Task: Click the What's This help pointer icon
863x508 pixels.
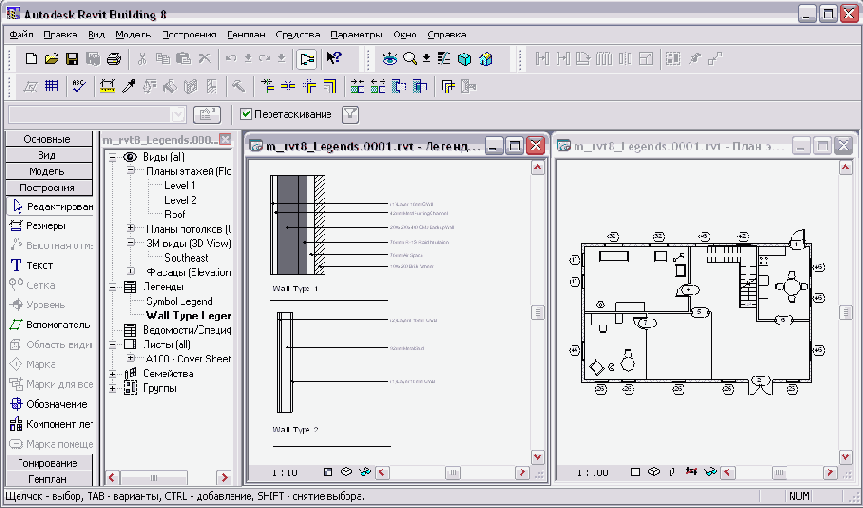Action: pos(334,58)
